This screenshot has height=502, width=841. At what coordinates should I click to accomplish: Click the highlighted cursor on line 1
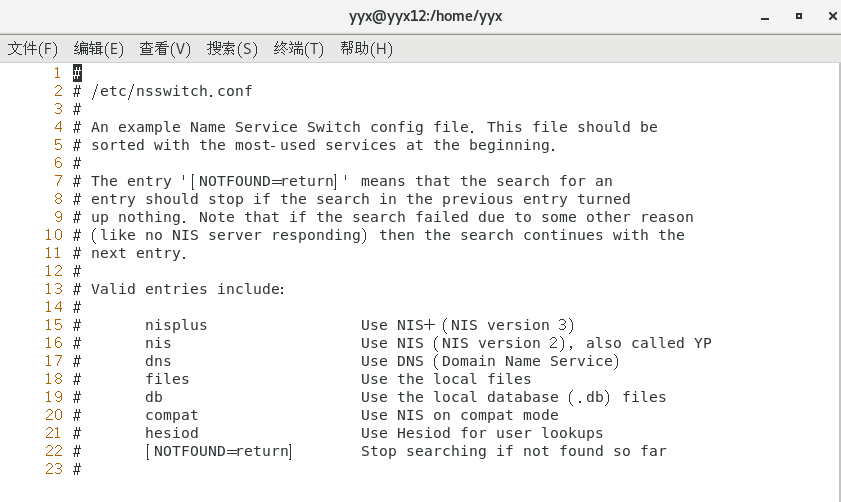tap(77, 73)
